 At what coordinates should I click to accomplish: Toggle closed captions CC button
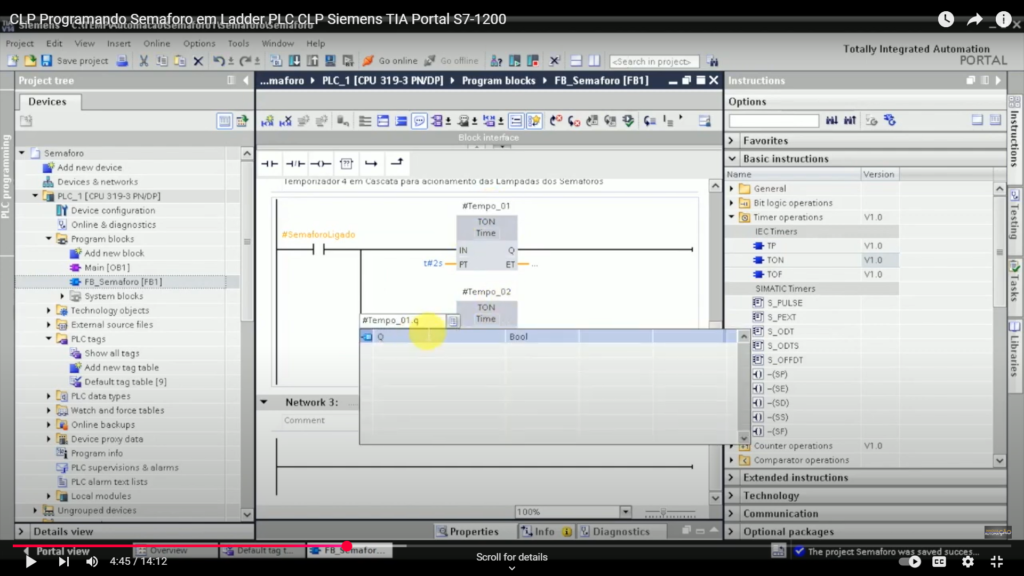(939, 562)
